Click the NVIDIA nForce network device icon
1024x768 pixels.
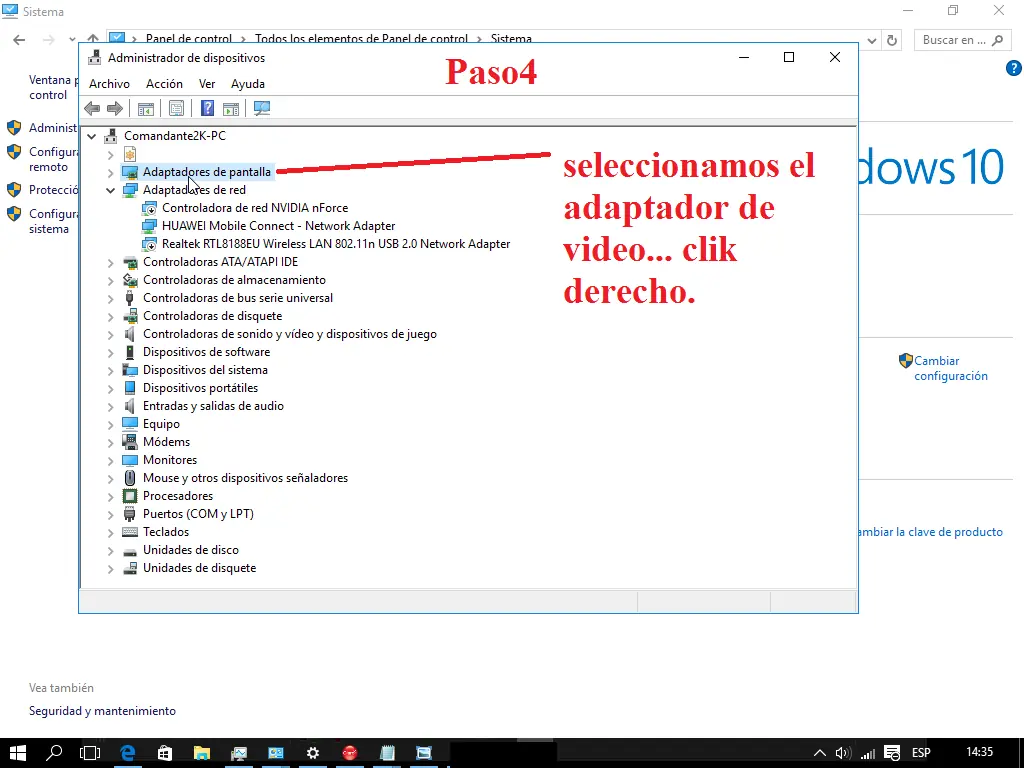[150, 208]
